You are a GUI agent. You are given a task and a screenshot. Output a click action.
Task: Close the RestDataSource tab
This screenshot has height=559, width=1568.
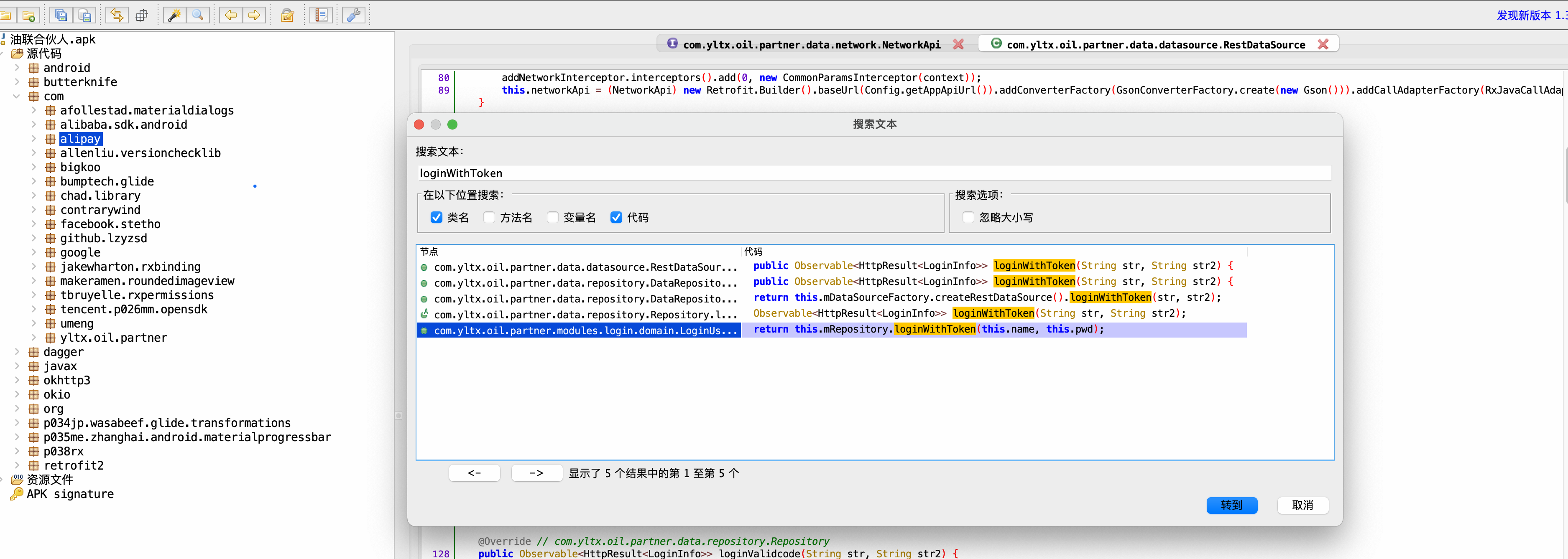[1323, 44]
